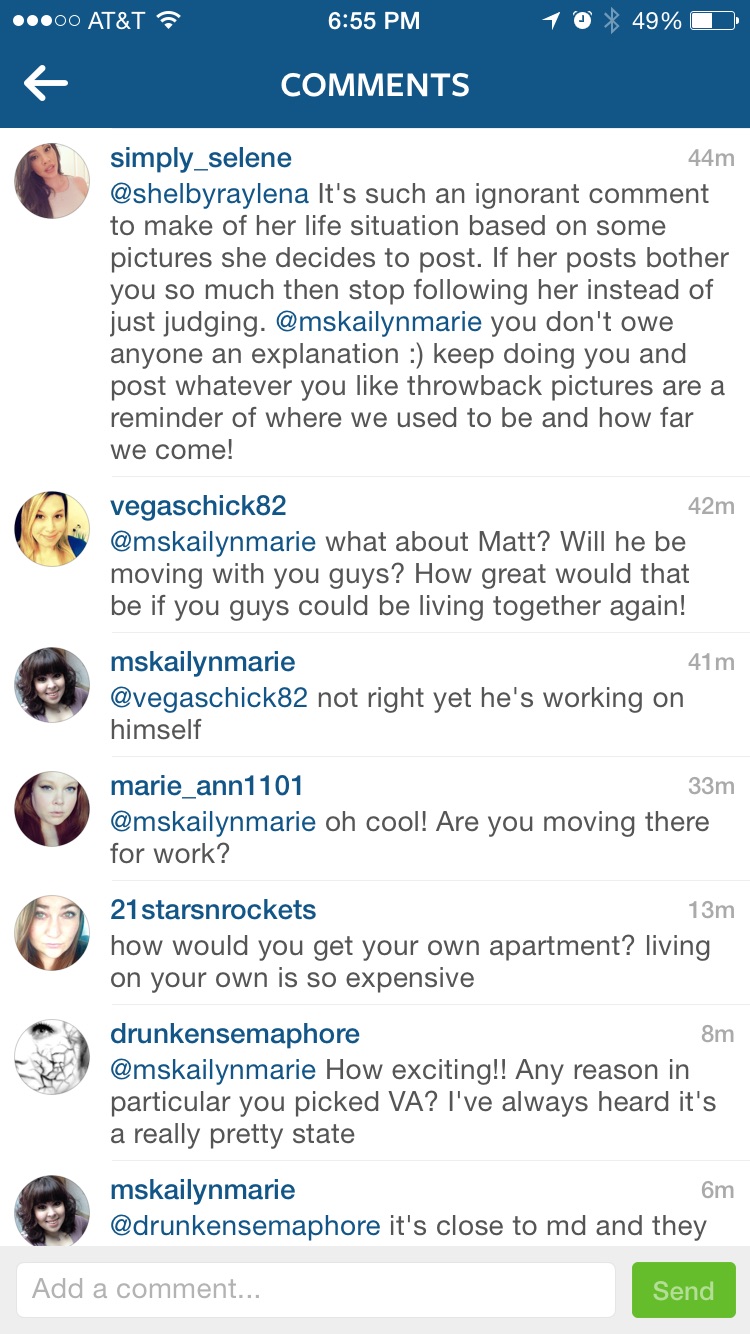
Task: Tap the battery icon in the status bar
Action: 714,21
